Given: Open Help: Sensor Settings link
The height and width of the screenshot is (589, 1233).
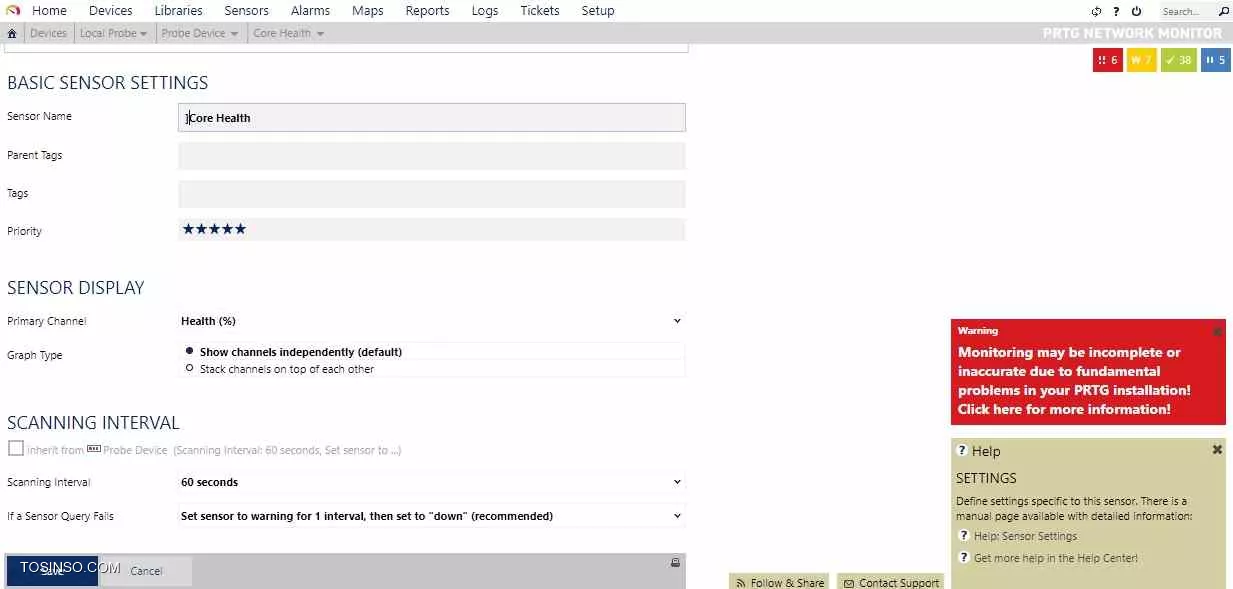Looking at the screenshot, I should pos(1025,536).
